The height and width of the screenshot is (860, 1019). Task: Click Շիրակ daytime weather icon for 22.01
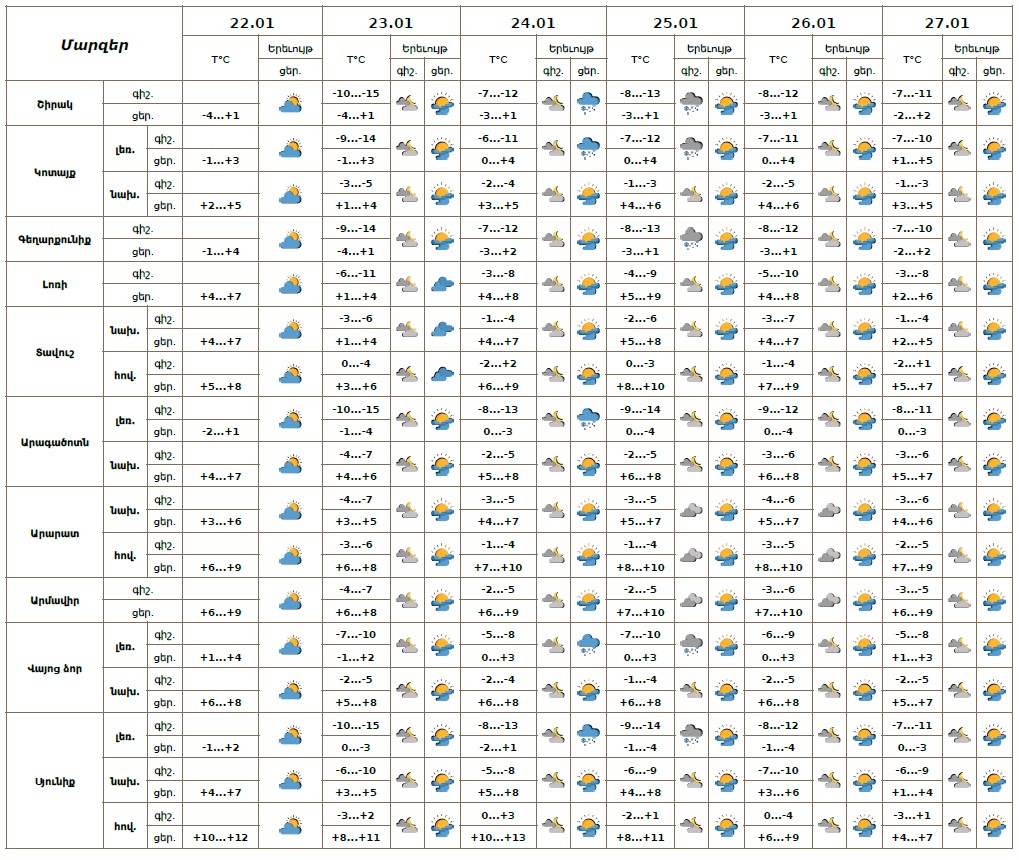290,103
